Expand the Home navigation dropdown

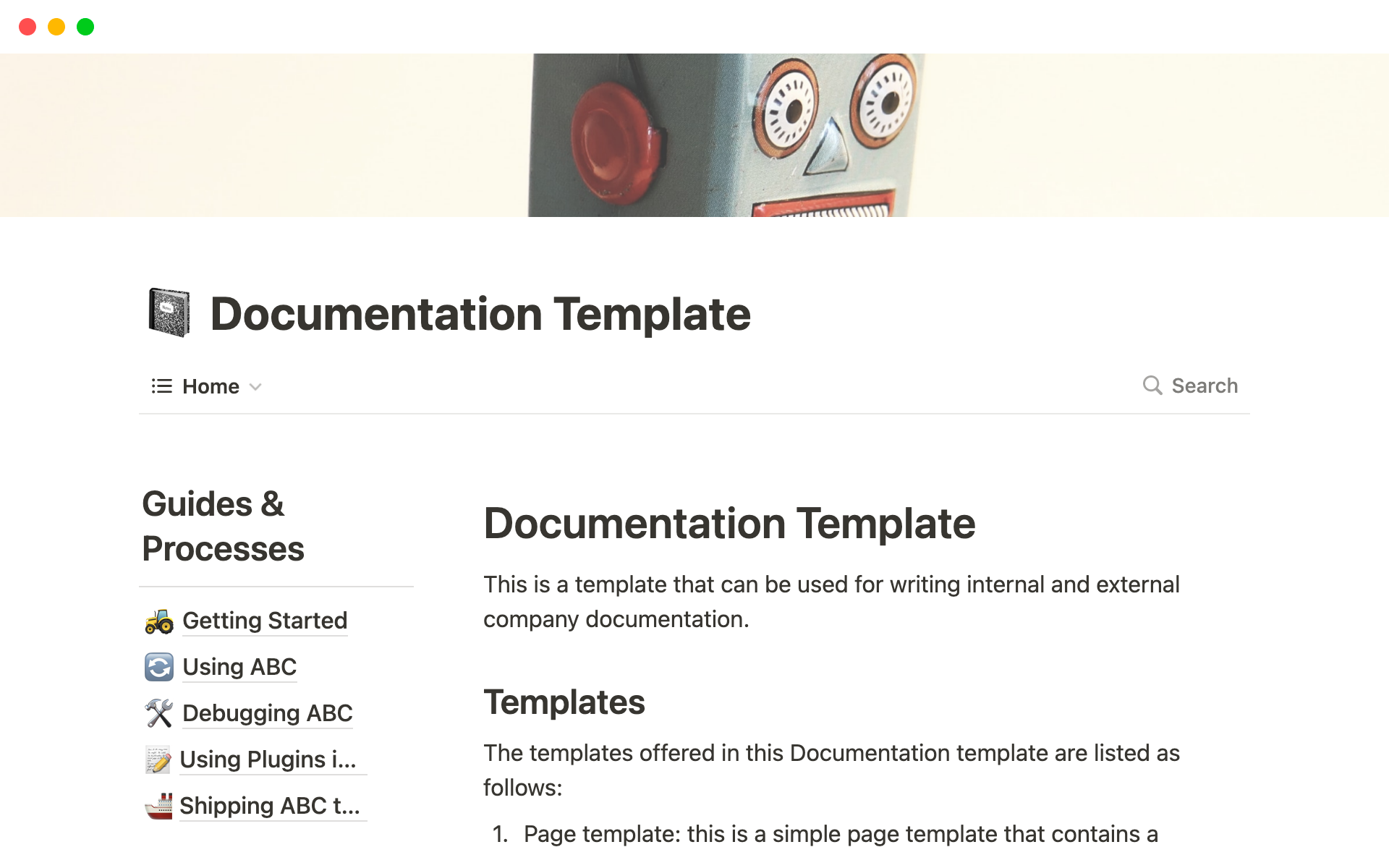(257, 387)
